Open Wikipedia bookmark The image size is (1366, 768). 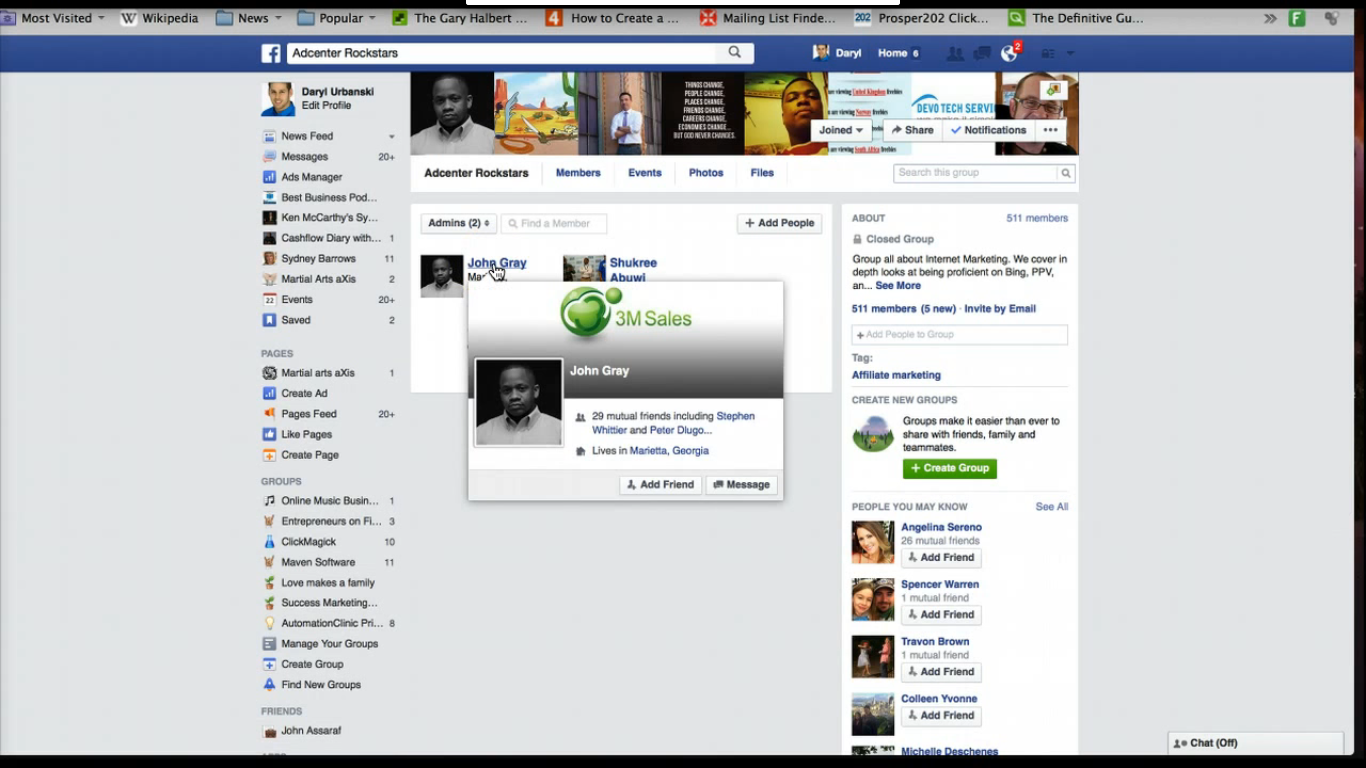pos(159,18)
